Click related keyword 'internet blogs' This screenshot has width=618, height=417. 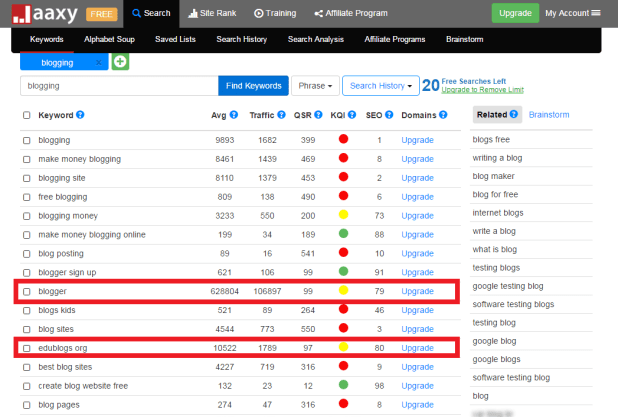(498, 213)
